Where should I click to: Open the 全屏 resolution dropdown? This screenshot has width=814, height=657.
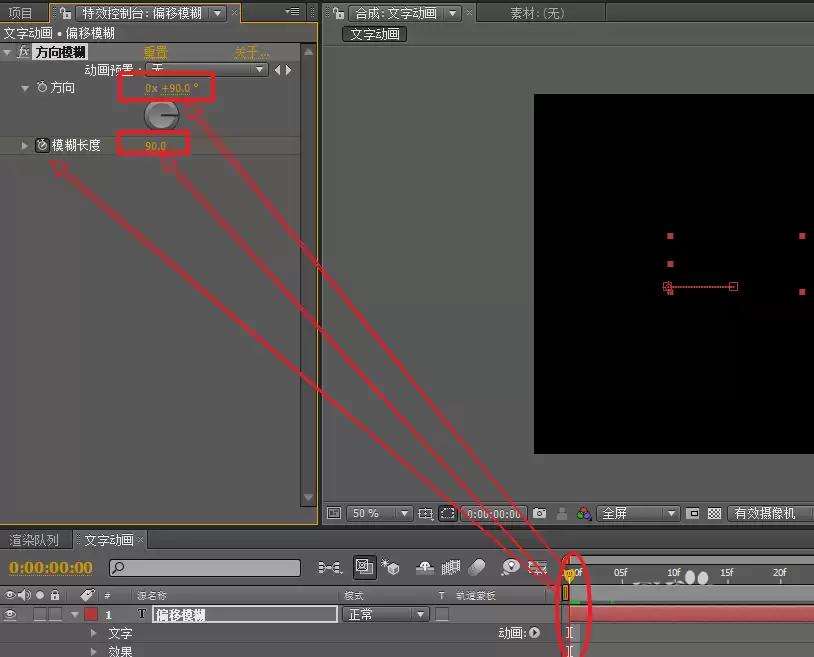[x=638, y=513]
